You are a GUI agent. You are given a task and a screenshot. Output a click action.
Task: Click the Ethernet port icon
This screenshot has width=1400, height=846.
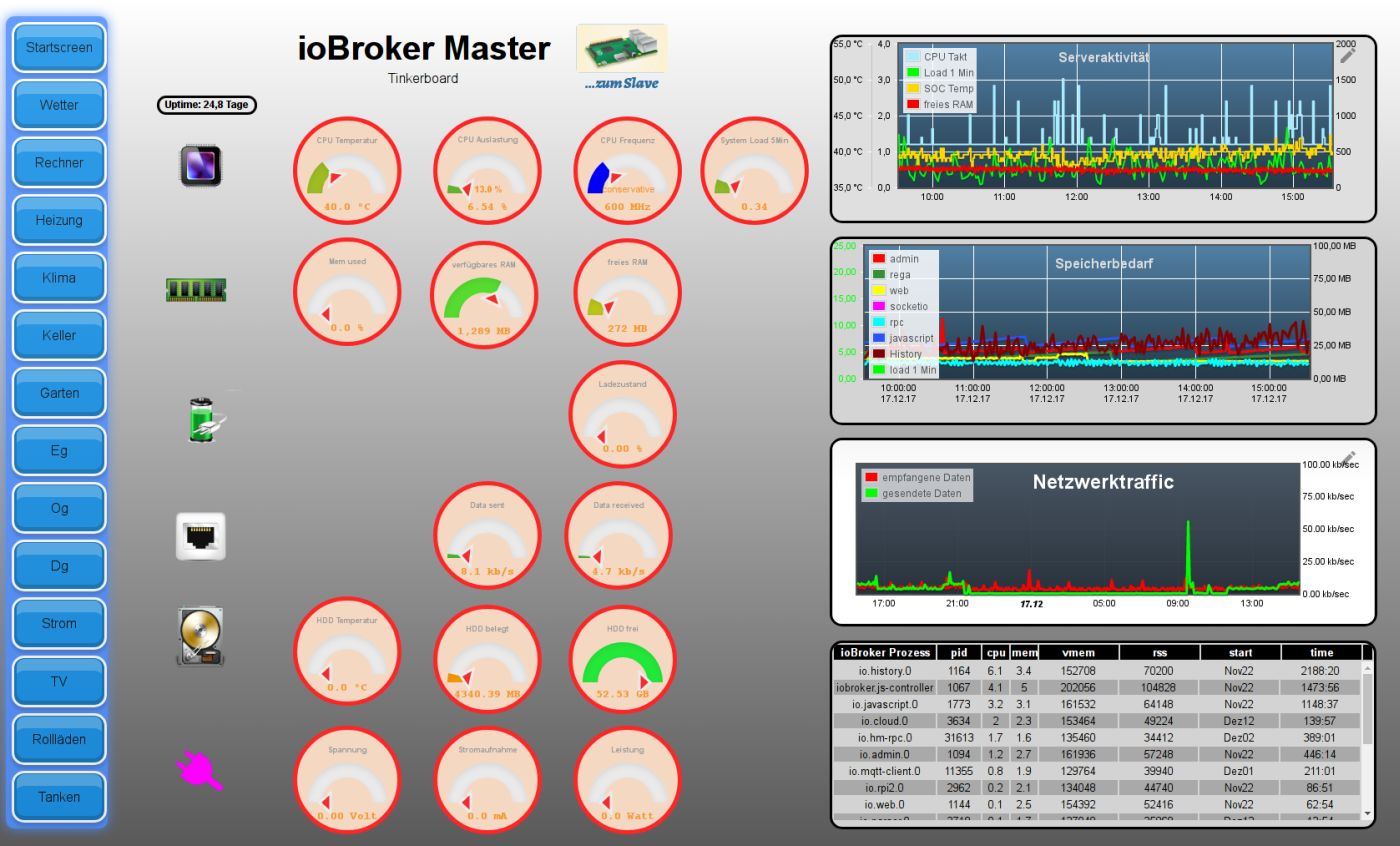click(201, 538)
